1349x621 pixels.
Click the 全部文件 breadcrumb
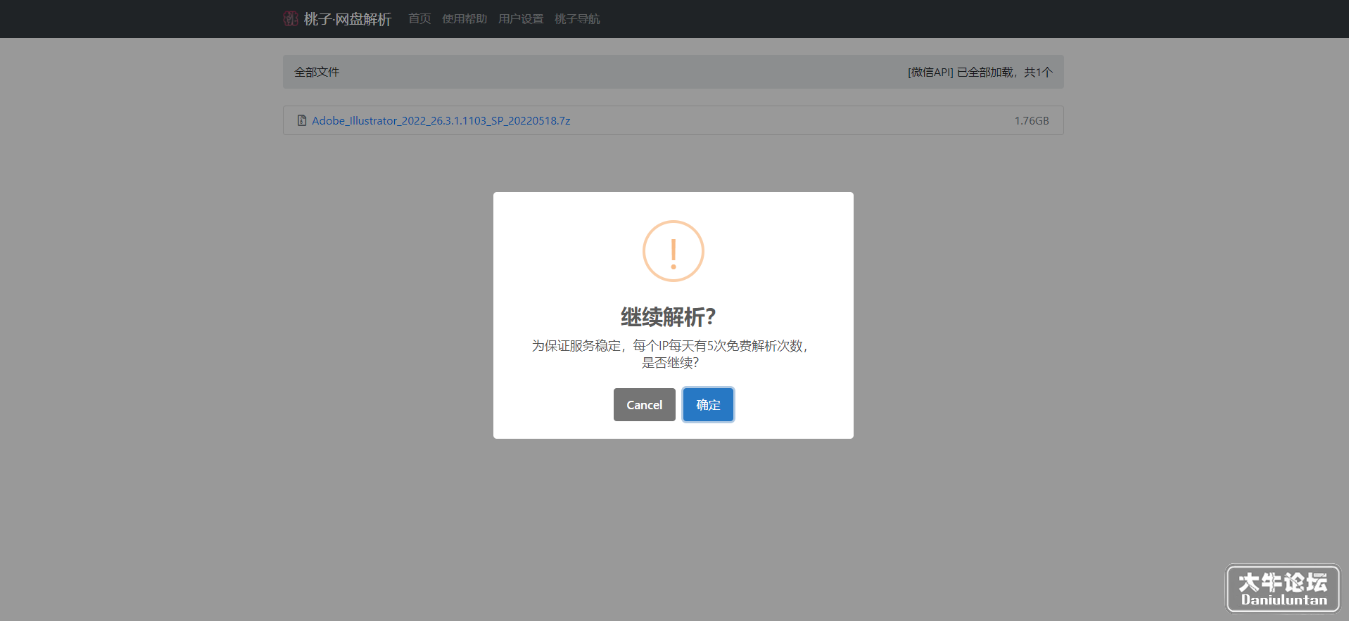click(317, 72)
